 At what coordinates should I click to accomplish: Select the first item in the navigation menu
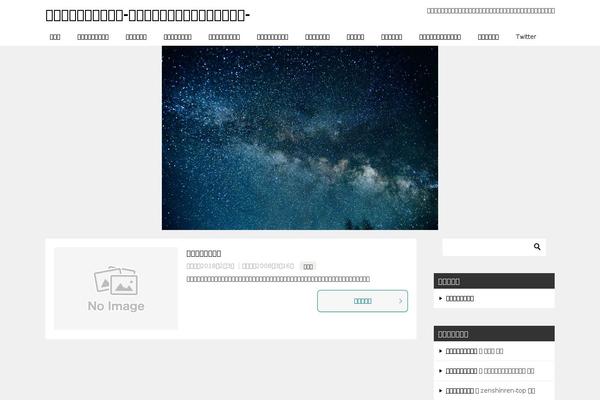point(55,37)
